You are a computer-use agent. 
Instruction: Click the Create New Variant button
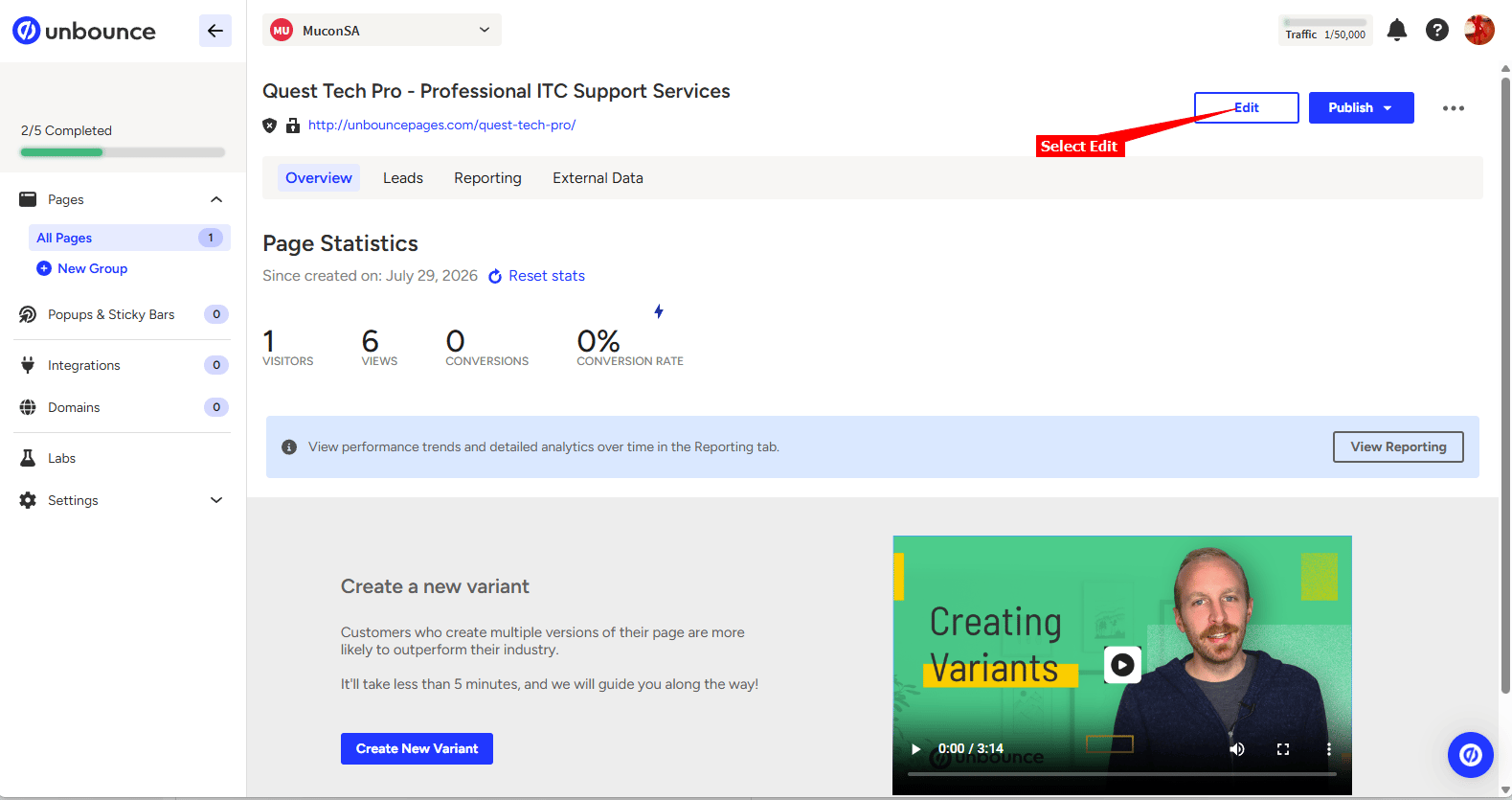pos(417,749)
